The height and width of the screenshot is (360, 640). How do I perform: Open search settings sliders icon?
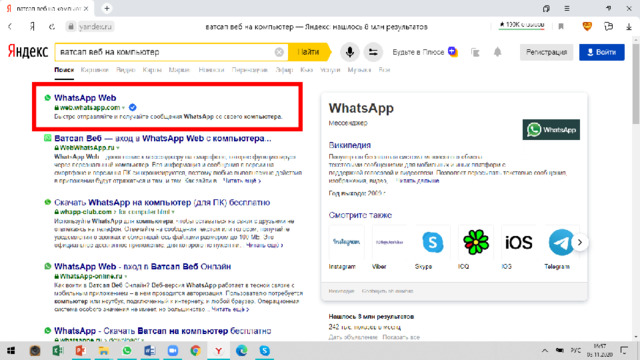373,52
